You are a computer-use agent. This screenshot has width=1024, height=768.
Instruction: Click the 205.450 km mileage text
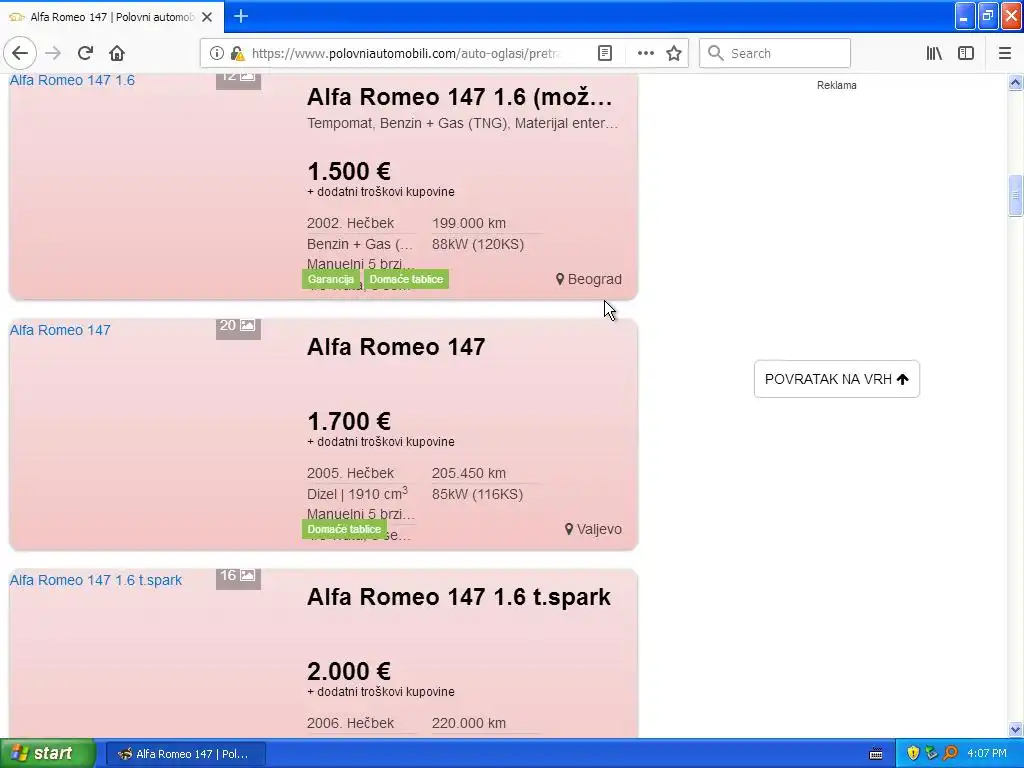(x=469, y=473)
